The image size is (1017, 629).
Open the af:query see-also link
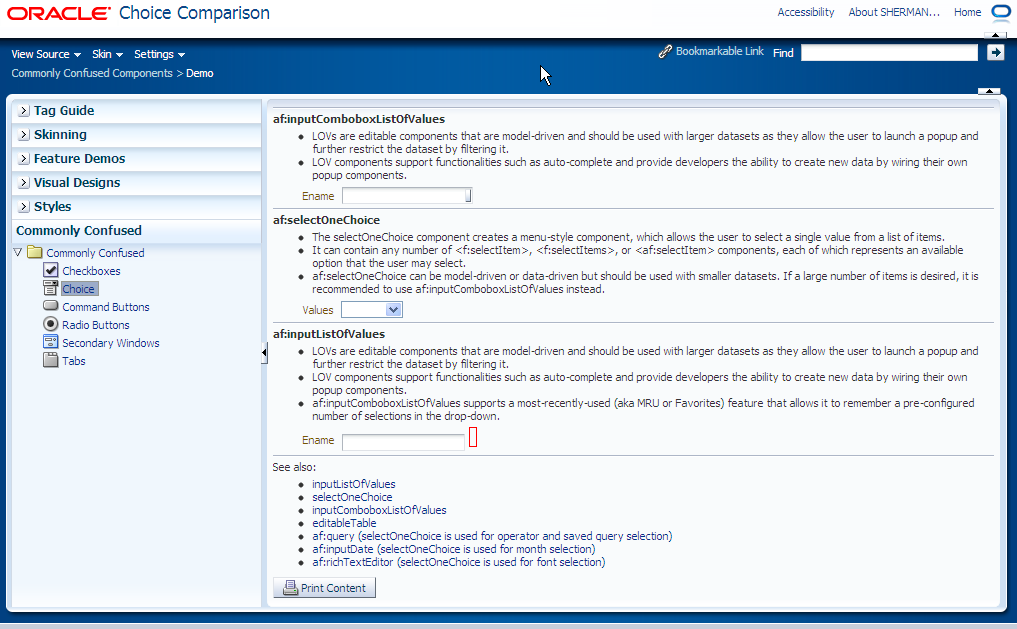tap(492, 536)
